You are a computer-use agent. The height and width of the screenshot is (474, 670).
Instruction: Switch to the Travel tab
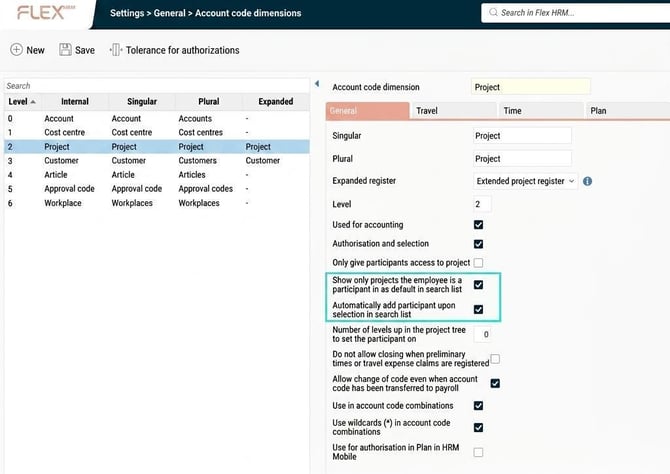click(454, 111)
